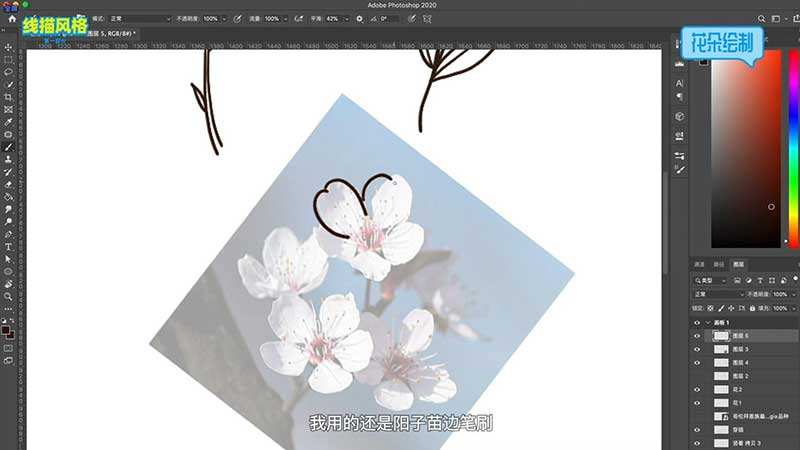800x450 pixels.
Task: Open brush smoothing options gear
Action: [x=359, y=19]
